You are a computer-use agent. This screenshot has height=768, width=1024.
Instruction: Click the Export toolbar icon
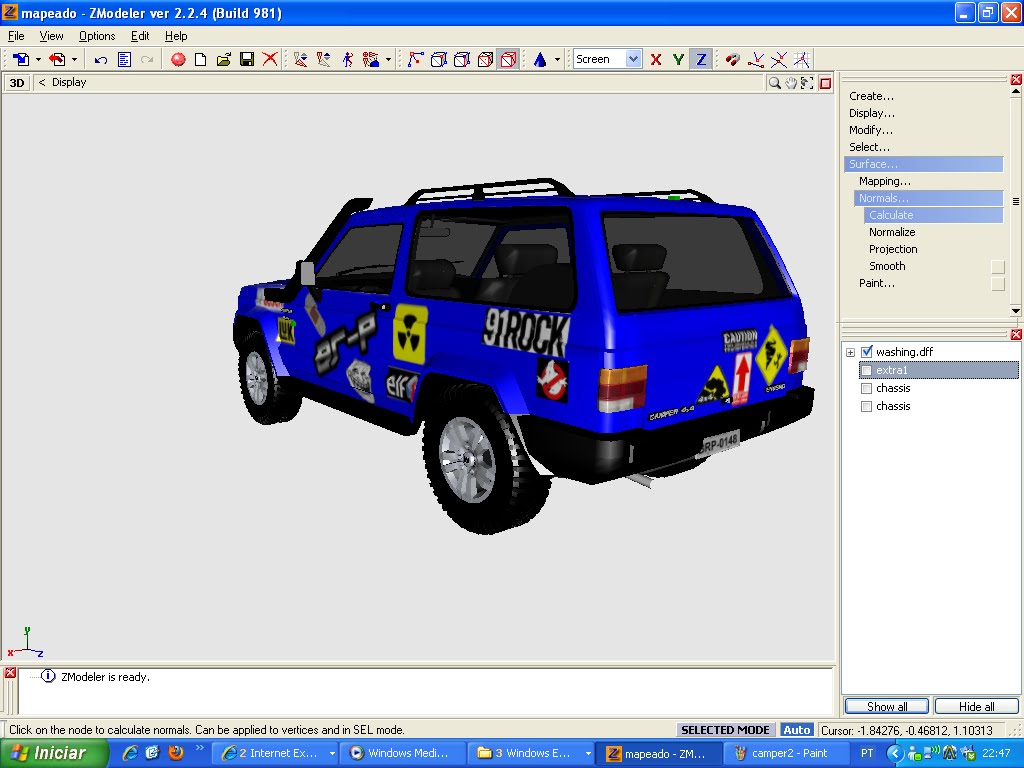tap(57, 59)
